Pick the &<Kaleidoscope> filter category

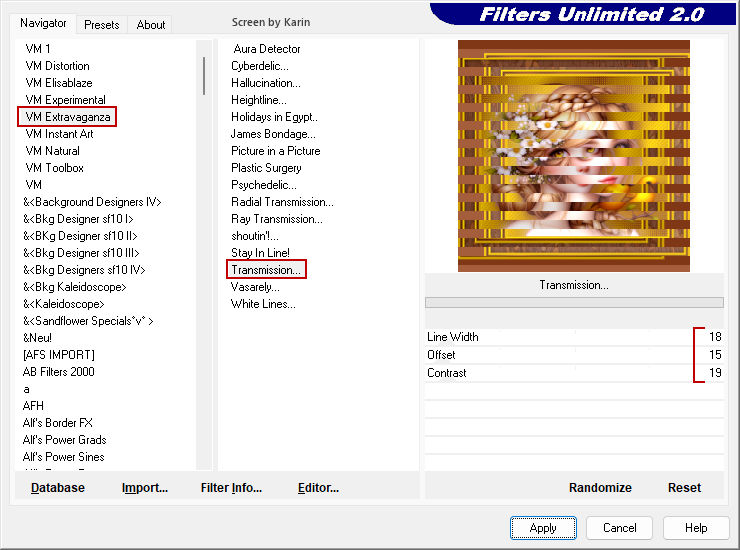[64, 304]
